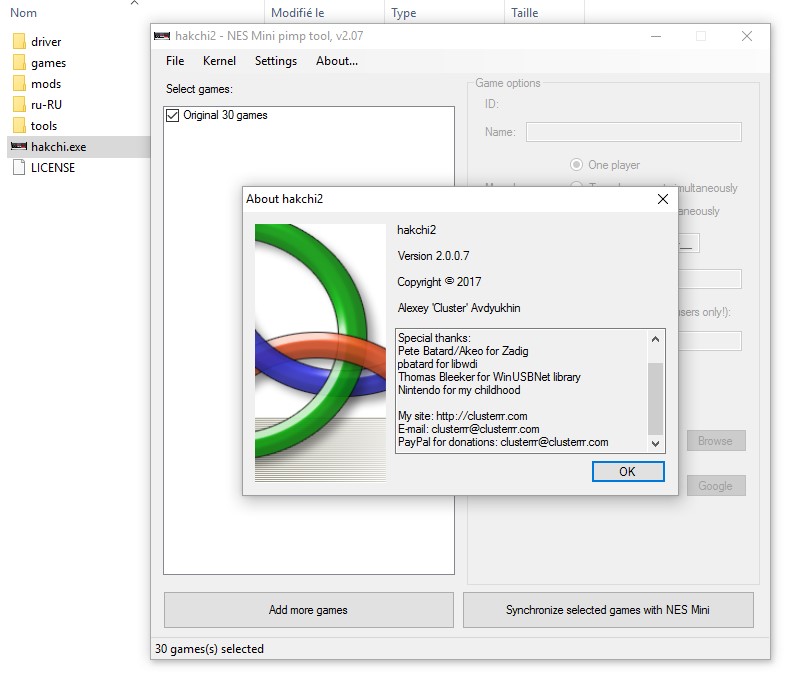787x693 pixels.
Task: Open the Settings menu
Action: [x=276, y=61]
